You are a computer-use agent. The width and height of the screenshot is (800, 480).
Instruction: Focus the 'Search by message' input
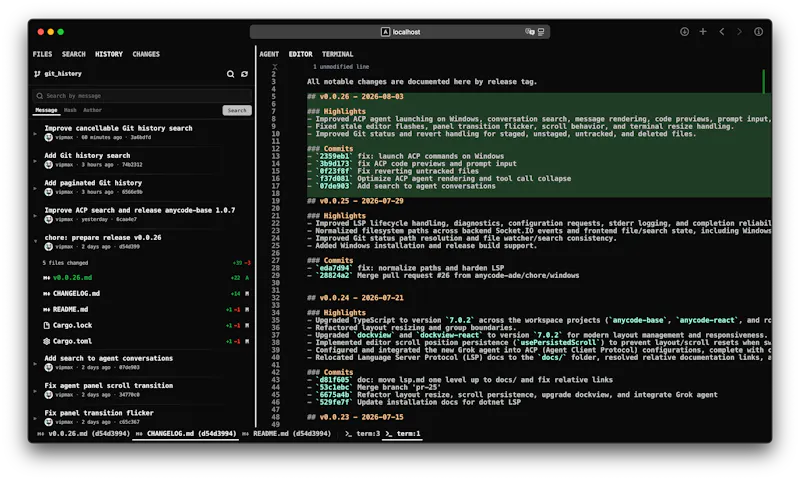click(x=142, y=96)
